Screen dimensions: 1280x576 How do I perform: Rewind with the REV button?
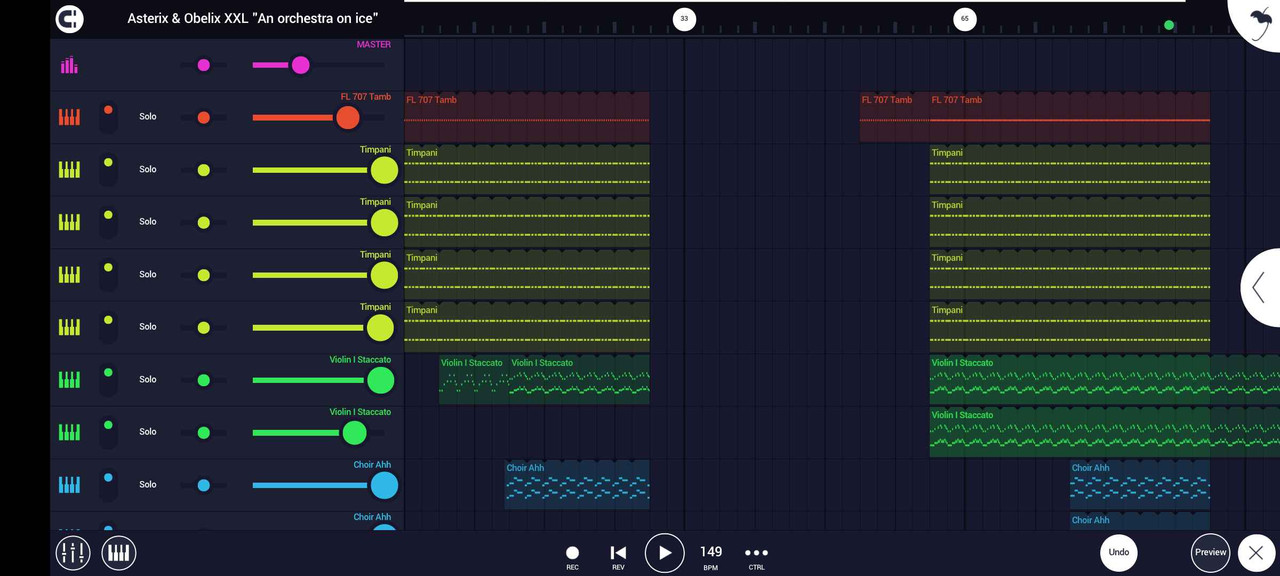(618, 556)
